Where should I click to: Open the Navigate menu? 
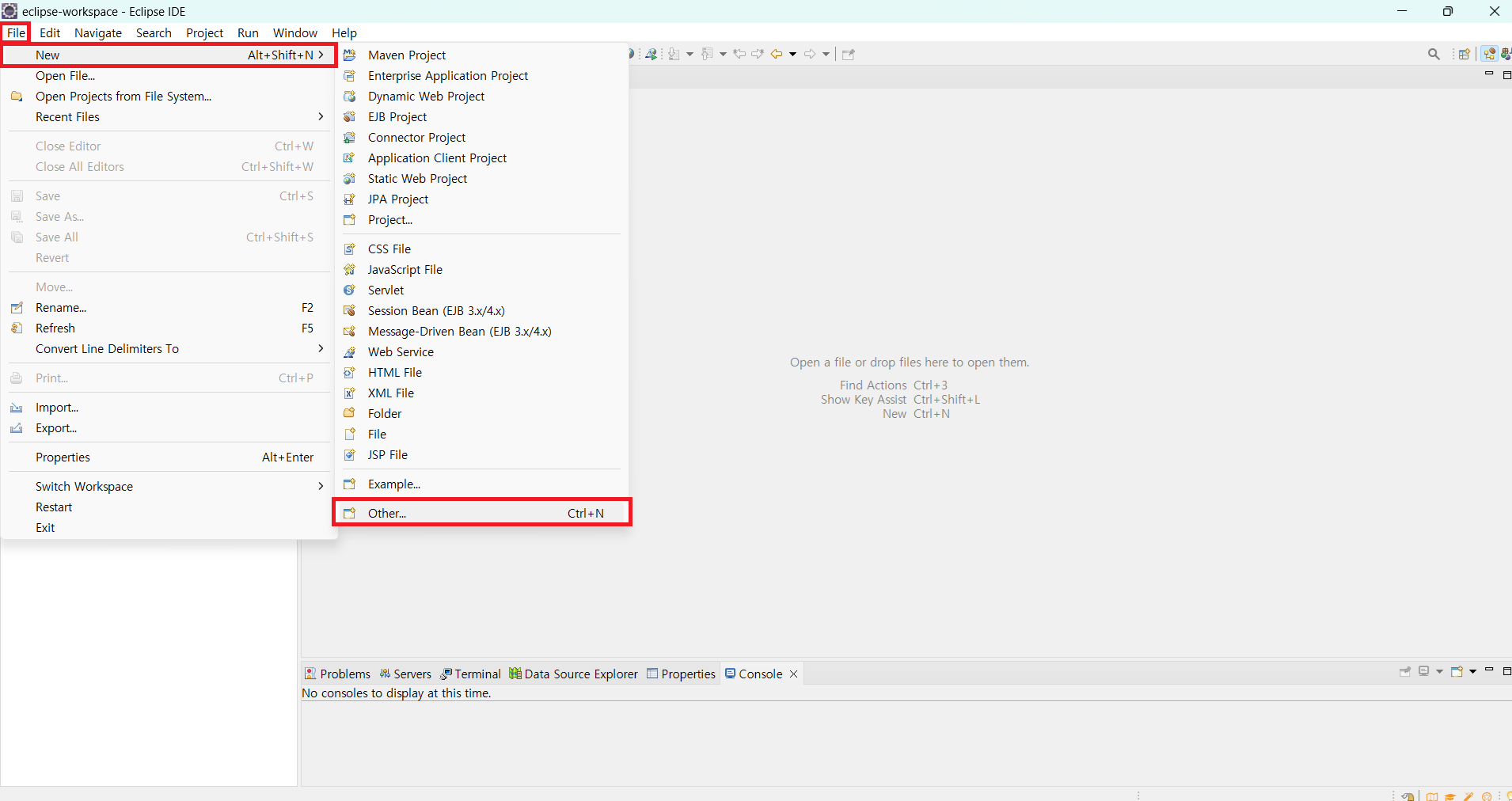pyautogui.click(x=98, y=32)
